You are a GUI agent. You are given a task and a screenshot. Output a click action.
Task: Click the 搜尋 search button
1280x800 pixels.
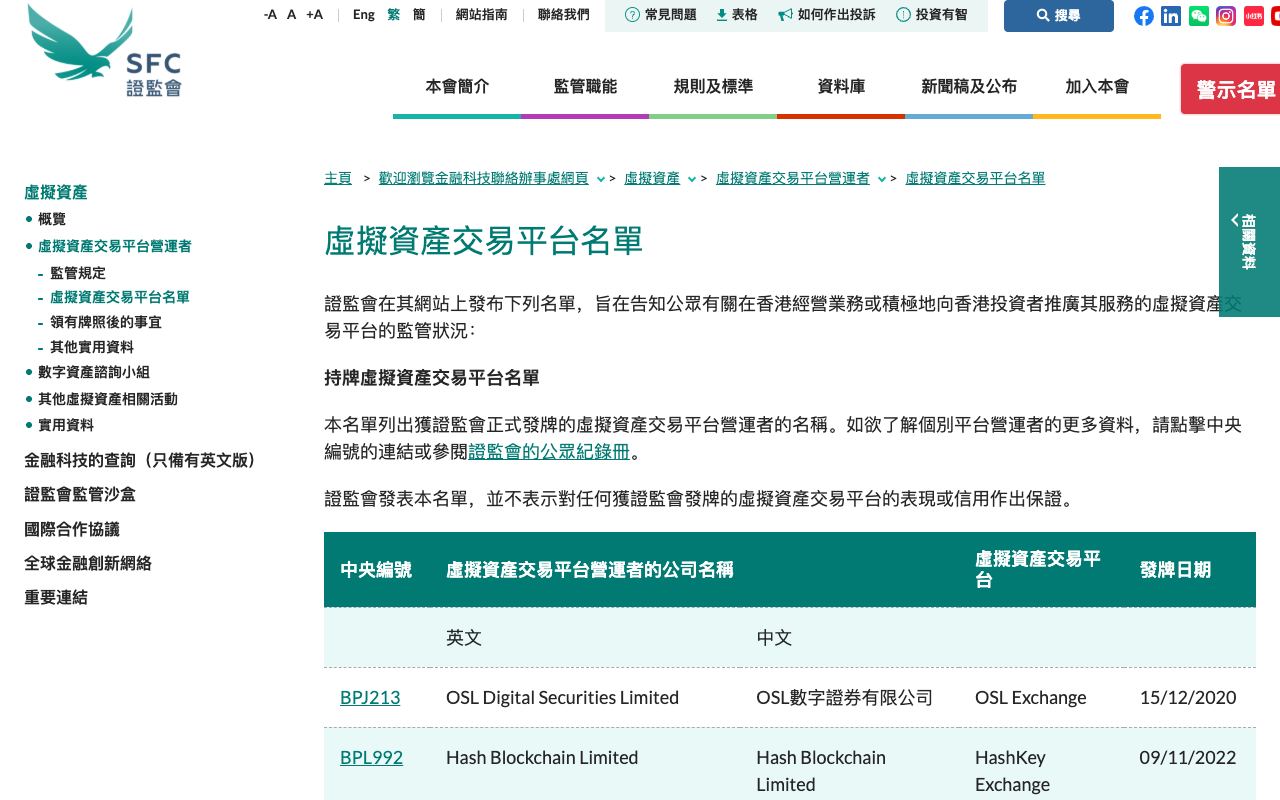(x=1059, y=16)
